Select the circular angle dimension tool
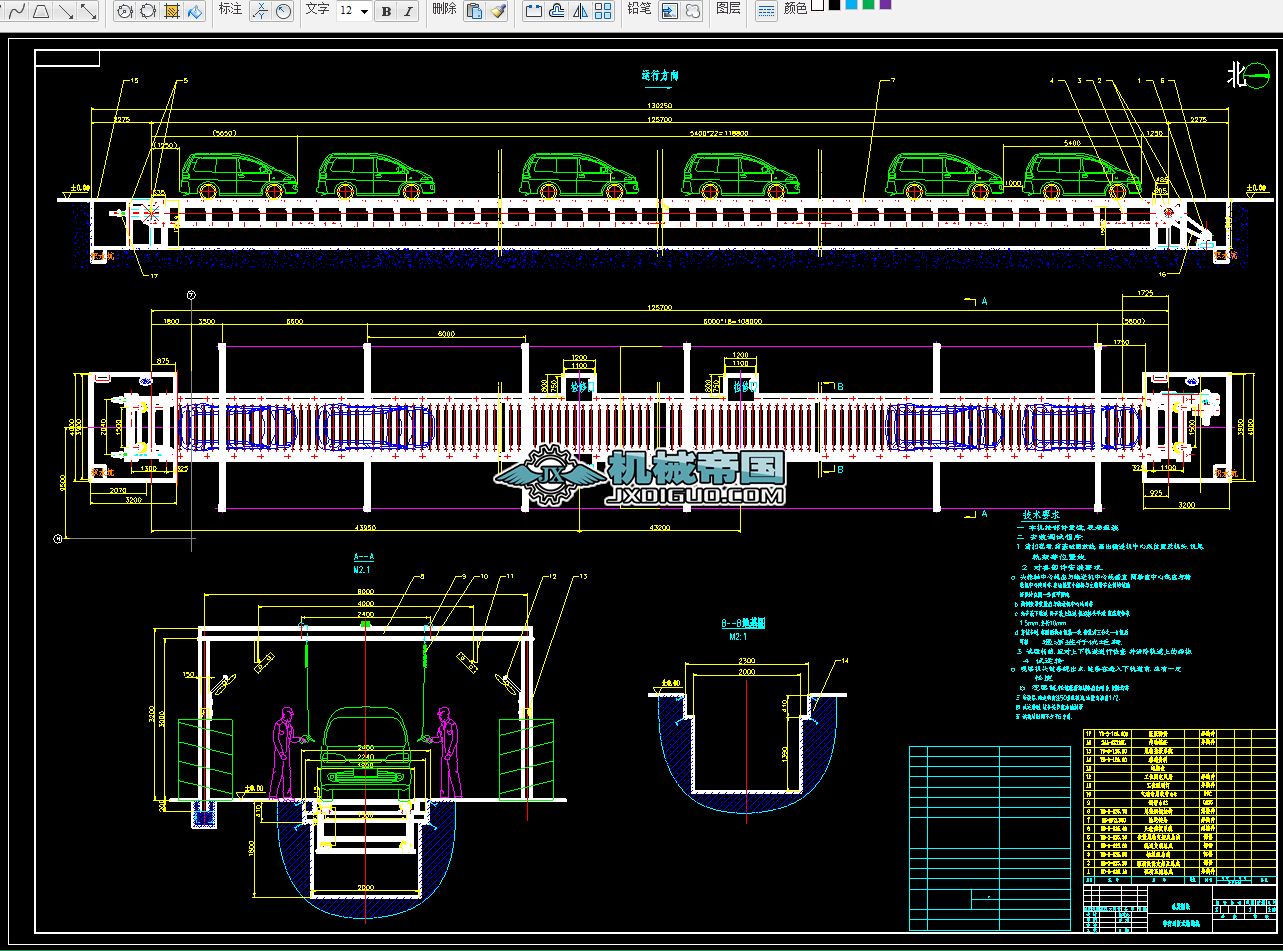 click(x=284, y=11)
